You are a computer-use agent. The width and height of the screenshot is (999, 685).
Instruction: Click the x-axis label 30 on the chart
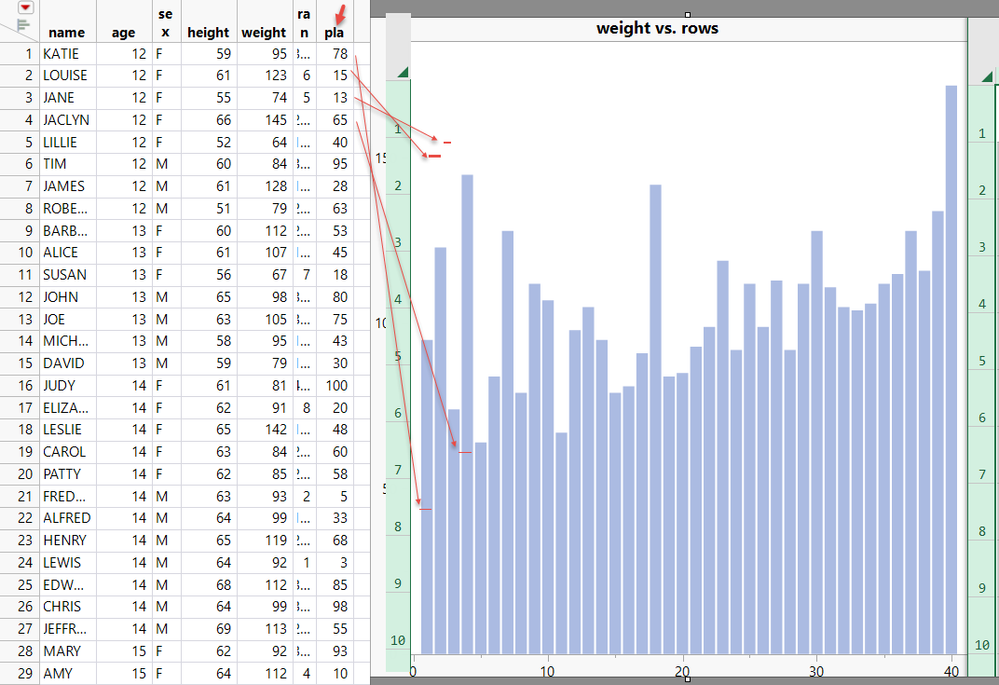(817, 671)
